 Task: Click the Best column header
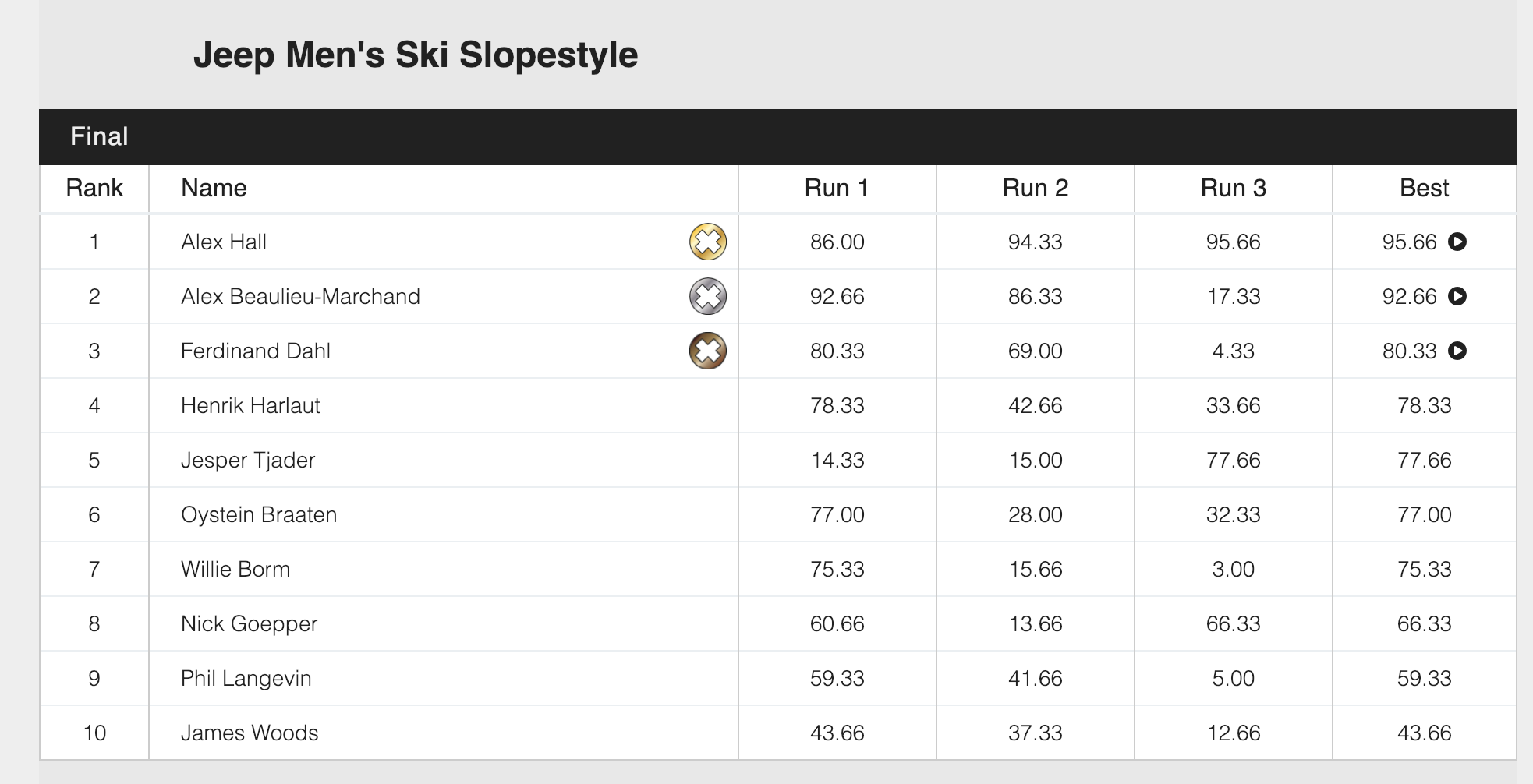[x=1424, y=188]
